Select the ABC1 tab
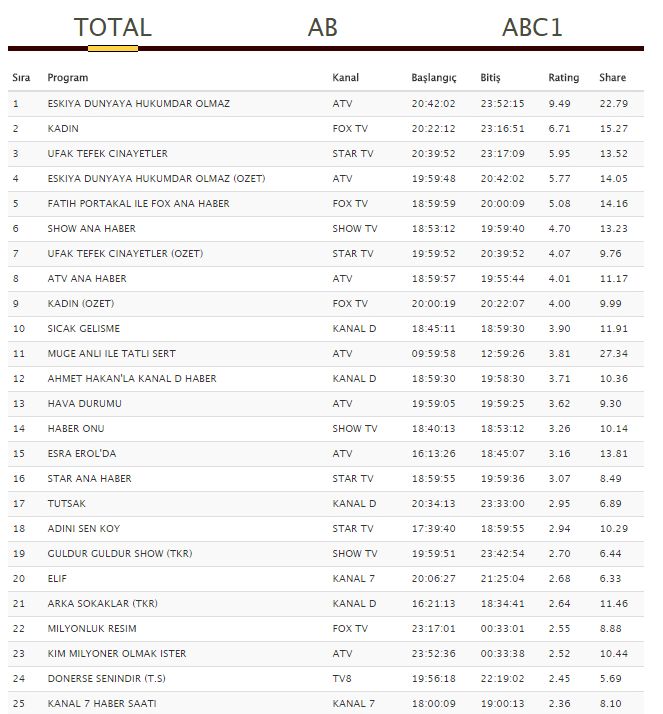 pyautogui.click(x=531, y=28)
